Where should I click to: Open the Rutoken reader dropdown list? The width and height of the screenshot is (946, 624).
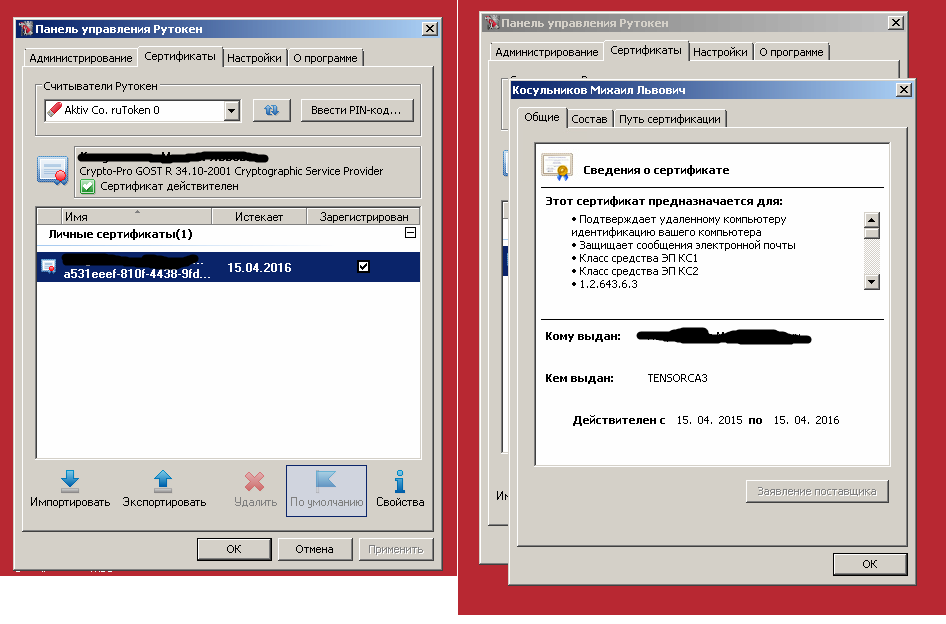tap(232, 110)
